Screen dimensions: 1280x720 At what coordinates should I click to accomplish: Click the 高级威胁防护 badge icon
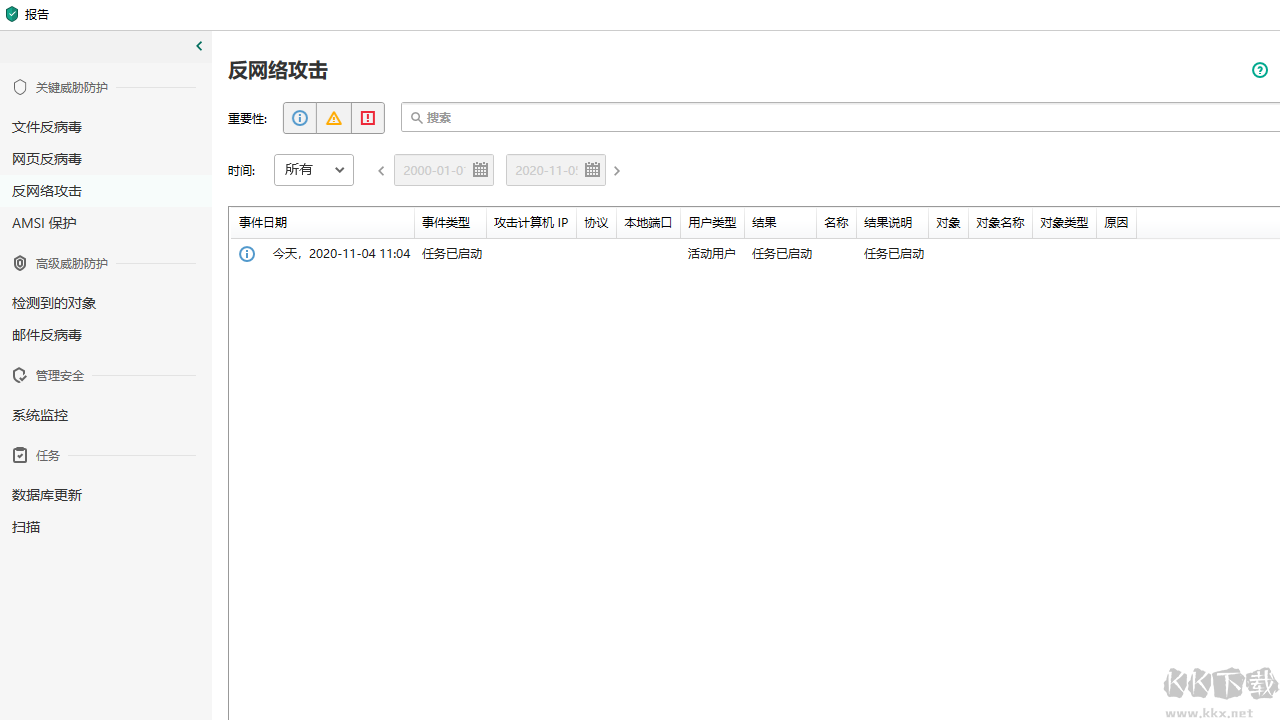pyautogui.click(x=19, y=263)
